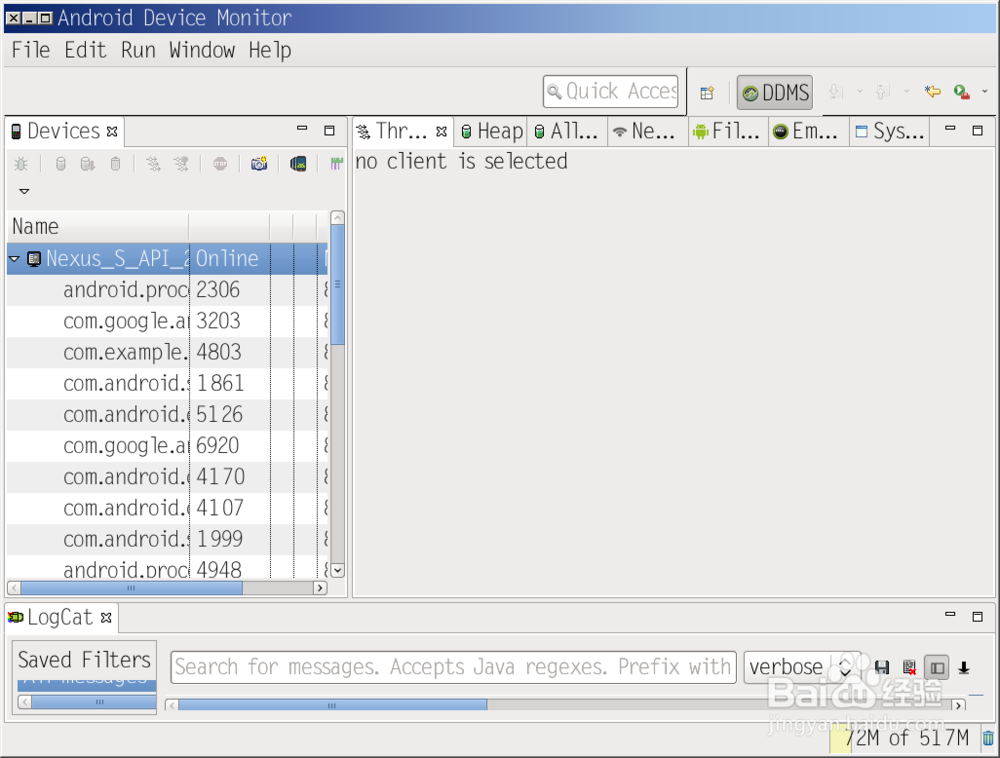Click the Run Garbage Collector trash icon

(x=988, y=738)
